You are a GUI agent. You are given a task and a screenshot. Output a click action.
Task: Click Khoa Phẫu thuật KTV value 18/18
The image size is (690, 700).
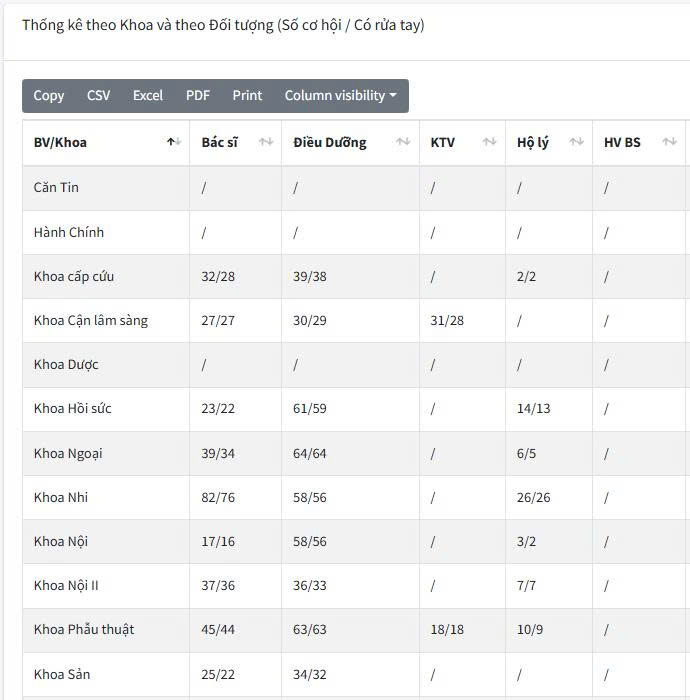[x=447, y=629]
